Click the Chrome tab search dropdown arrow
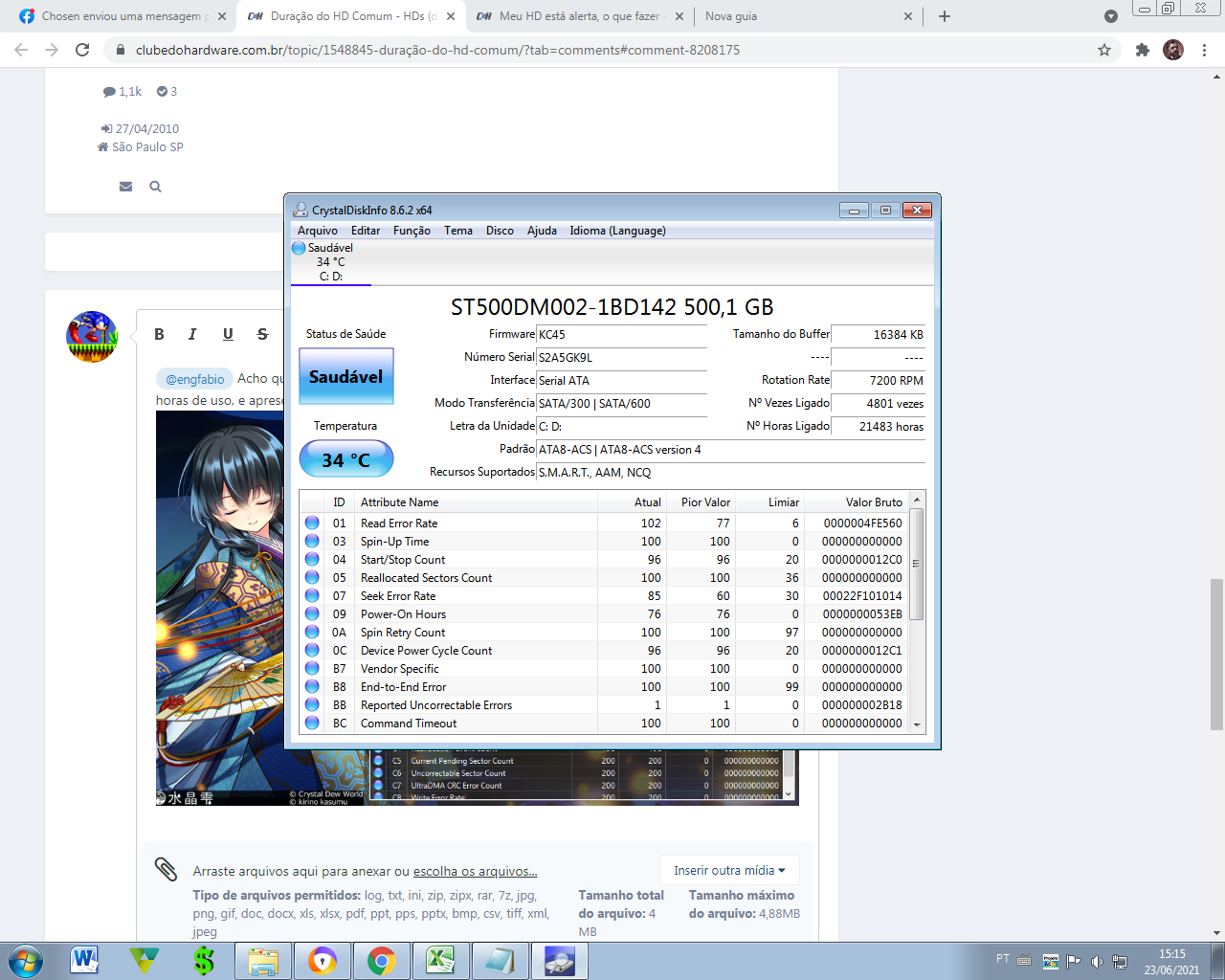 (x=1110, y=16)
